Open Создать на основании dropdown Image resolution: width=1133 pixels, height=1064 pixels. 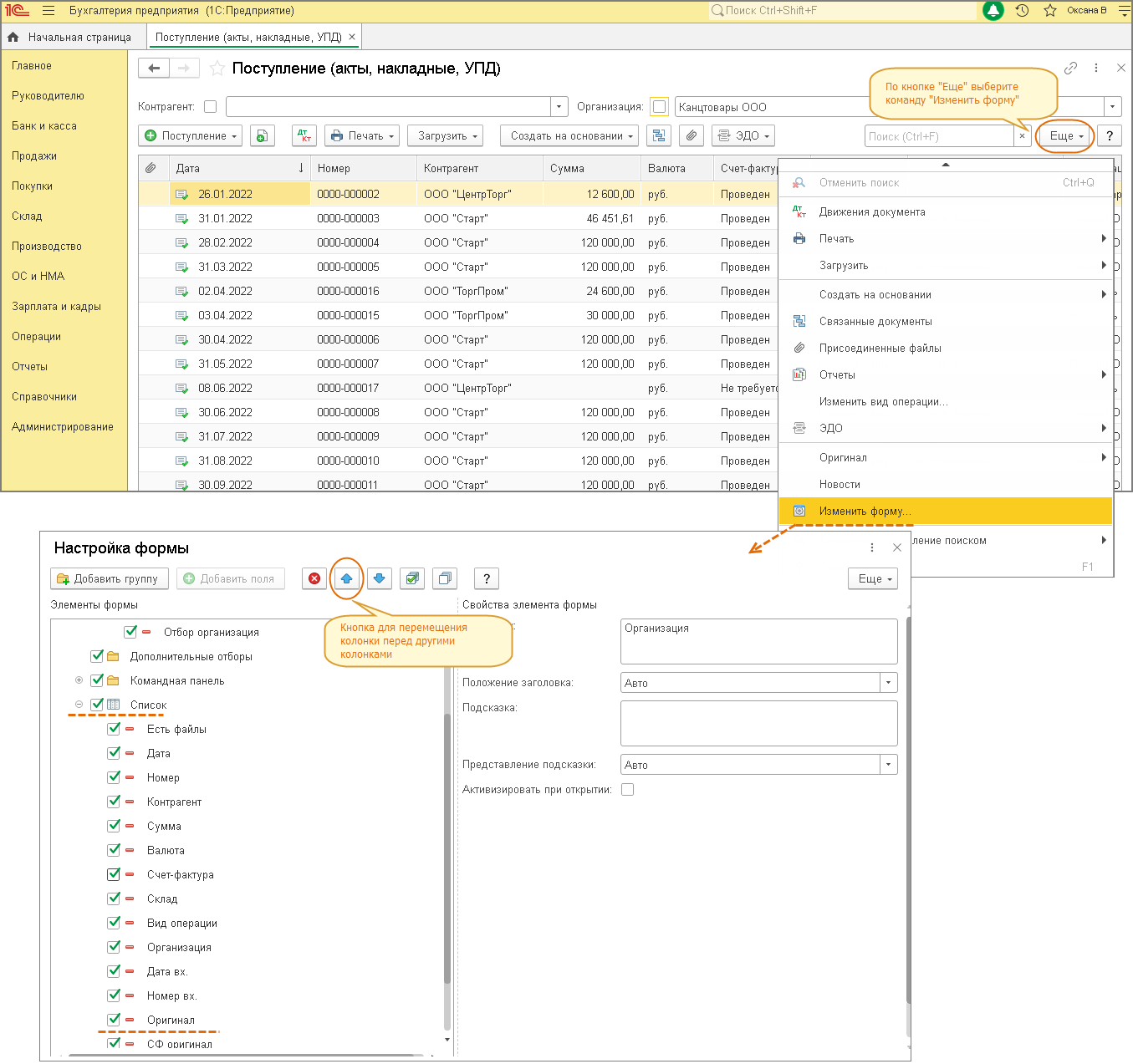point(569,136)
